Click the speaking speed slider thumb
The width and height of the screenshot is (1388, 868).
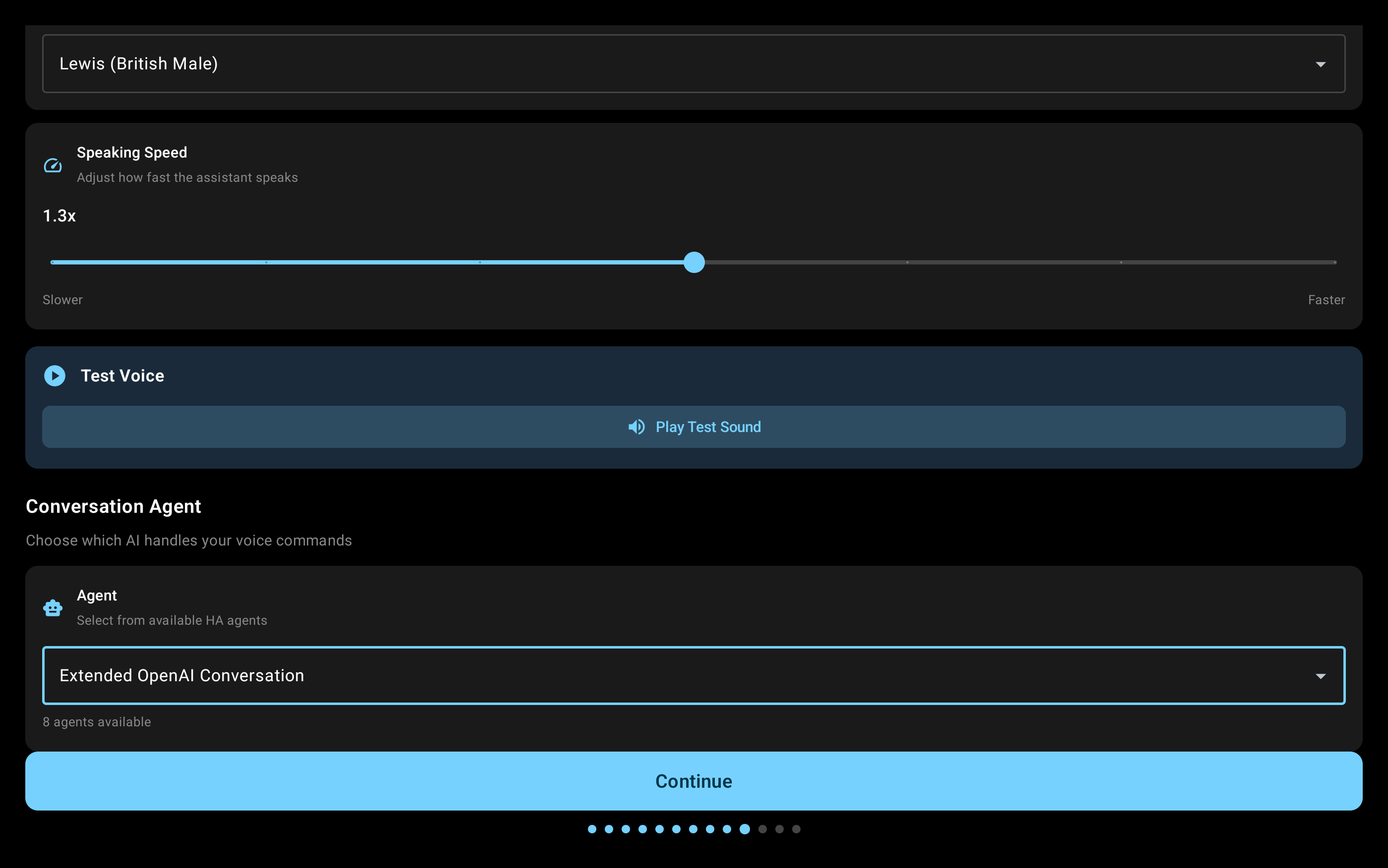[x=694, y=263]
